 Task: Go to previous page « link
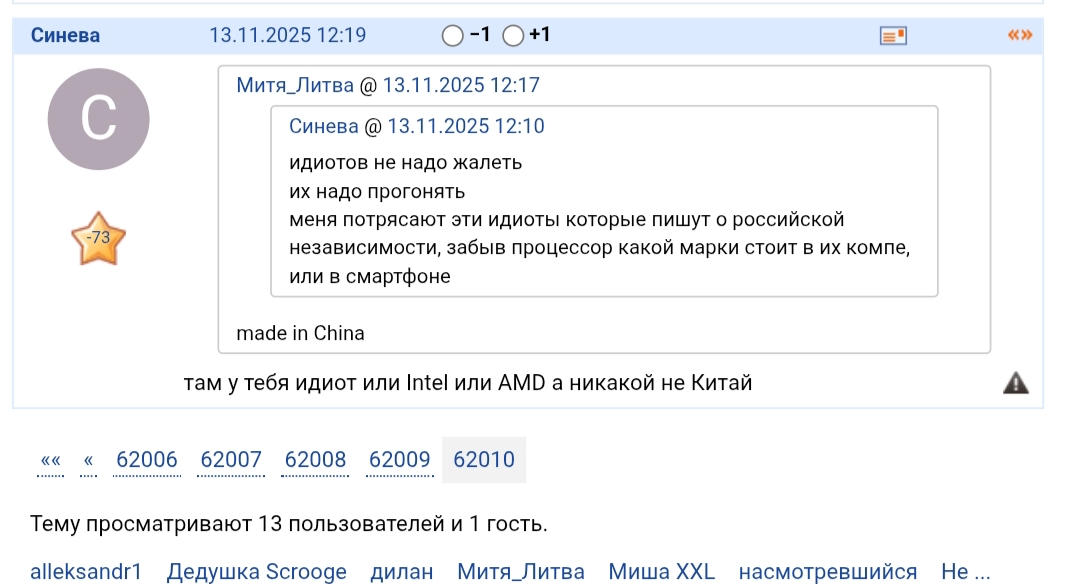(x=88, y=460)
